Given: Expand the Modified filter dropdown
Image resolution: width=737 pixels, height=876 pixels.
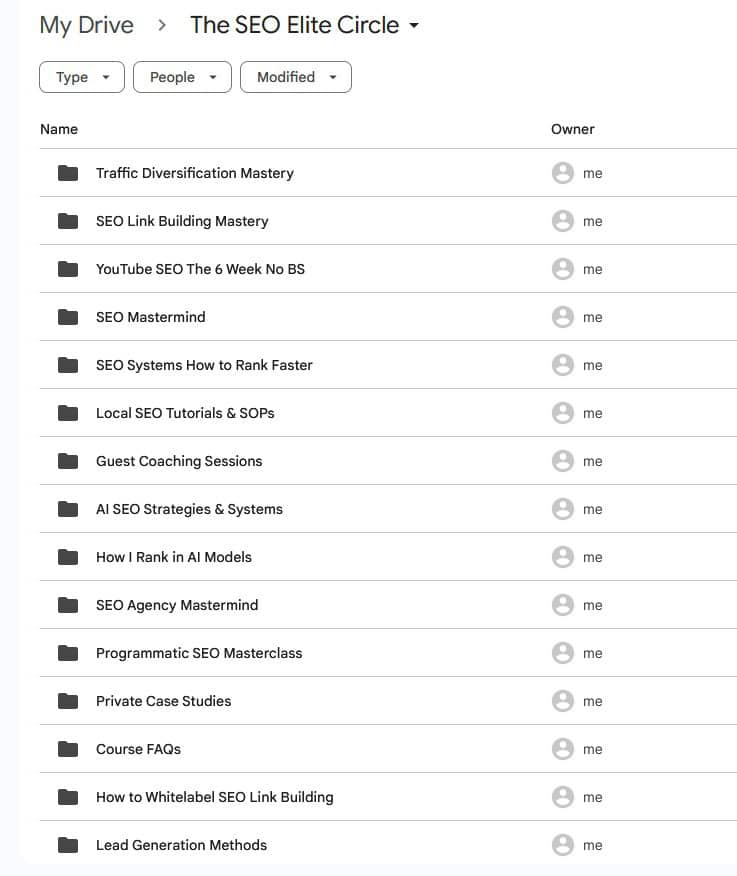Looking at the screenshot, I should click(x=296, y=77).
